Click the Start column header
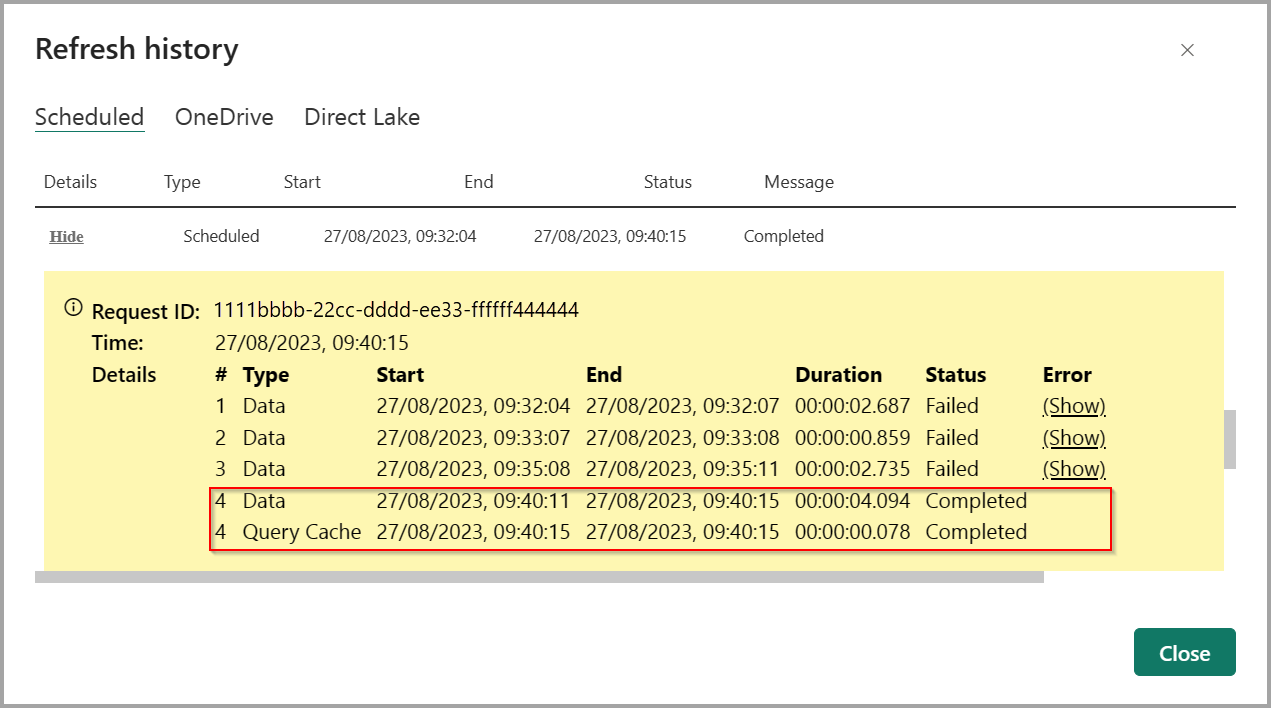This screenshot has width=1271, height=708. (302, 181)
